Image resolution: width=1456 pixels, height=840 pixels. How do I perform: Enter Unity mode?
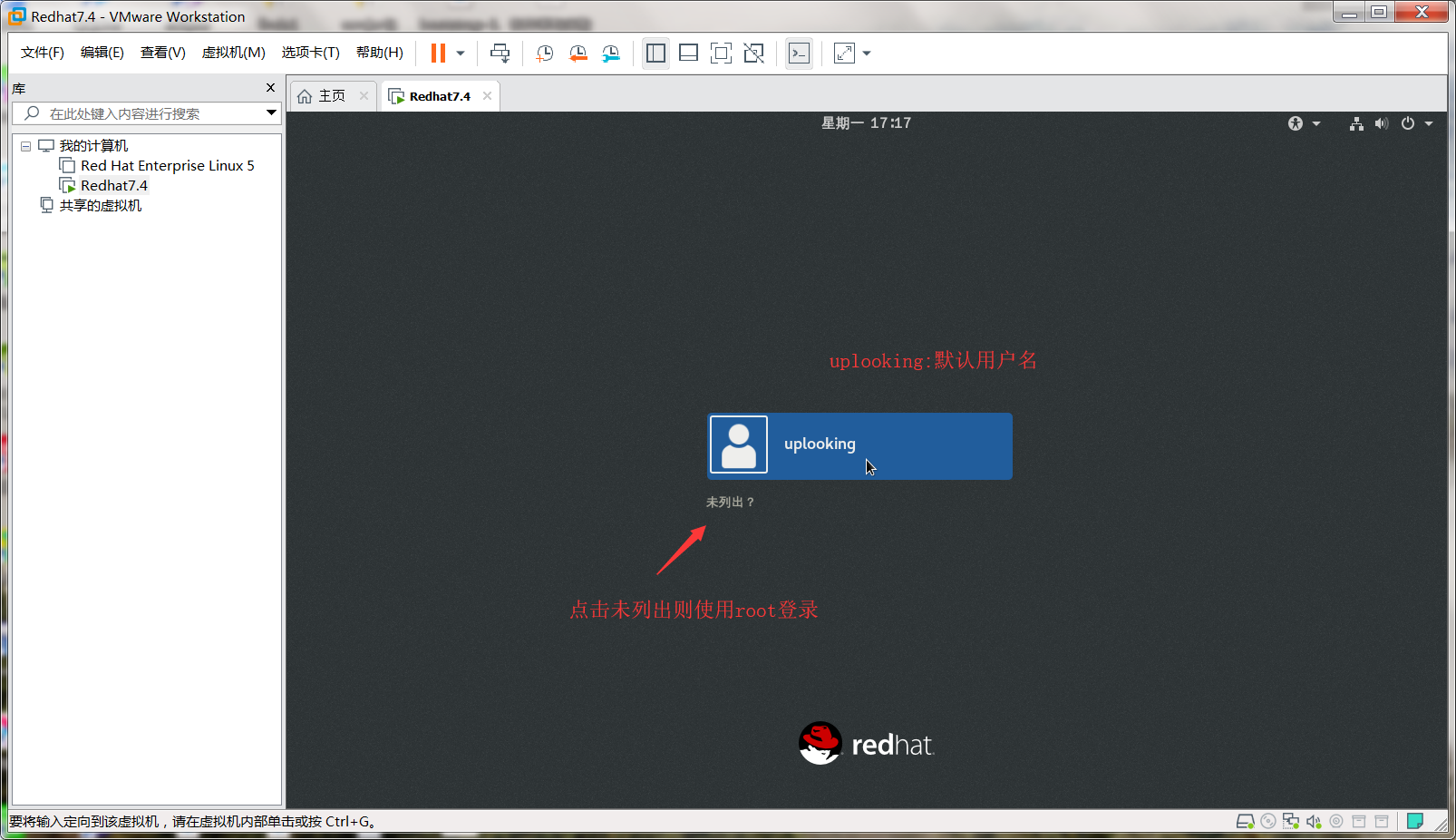click(753, 53)
